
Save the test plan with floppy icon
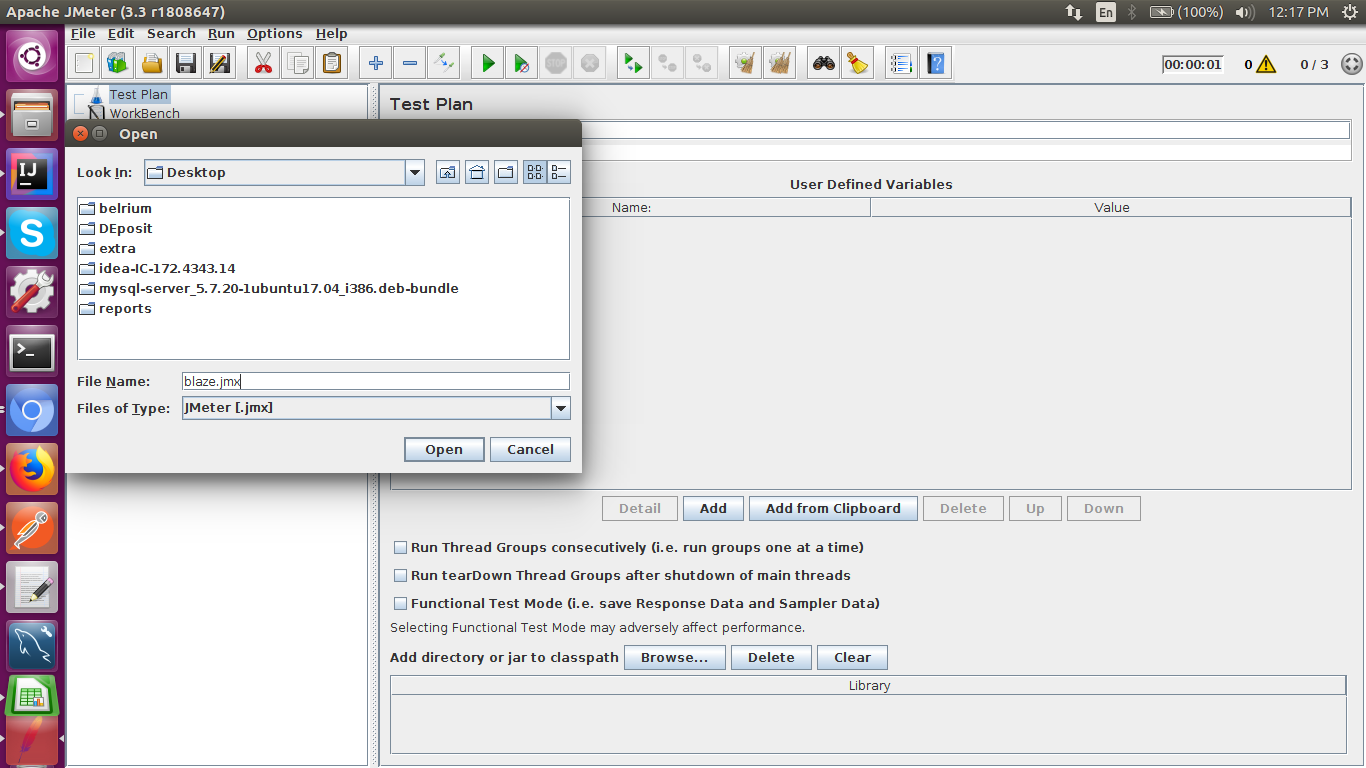click(185, 64)
